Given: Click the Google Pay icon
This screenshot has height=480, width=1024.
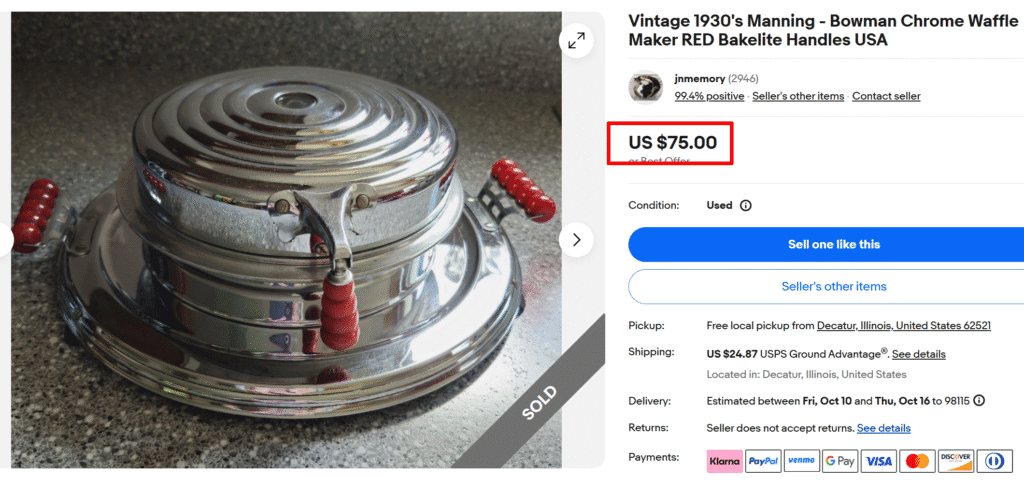Looking at the screenshot, I should 840,461.
